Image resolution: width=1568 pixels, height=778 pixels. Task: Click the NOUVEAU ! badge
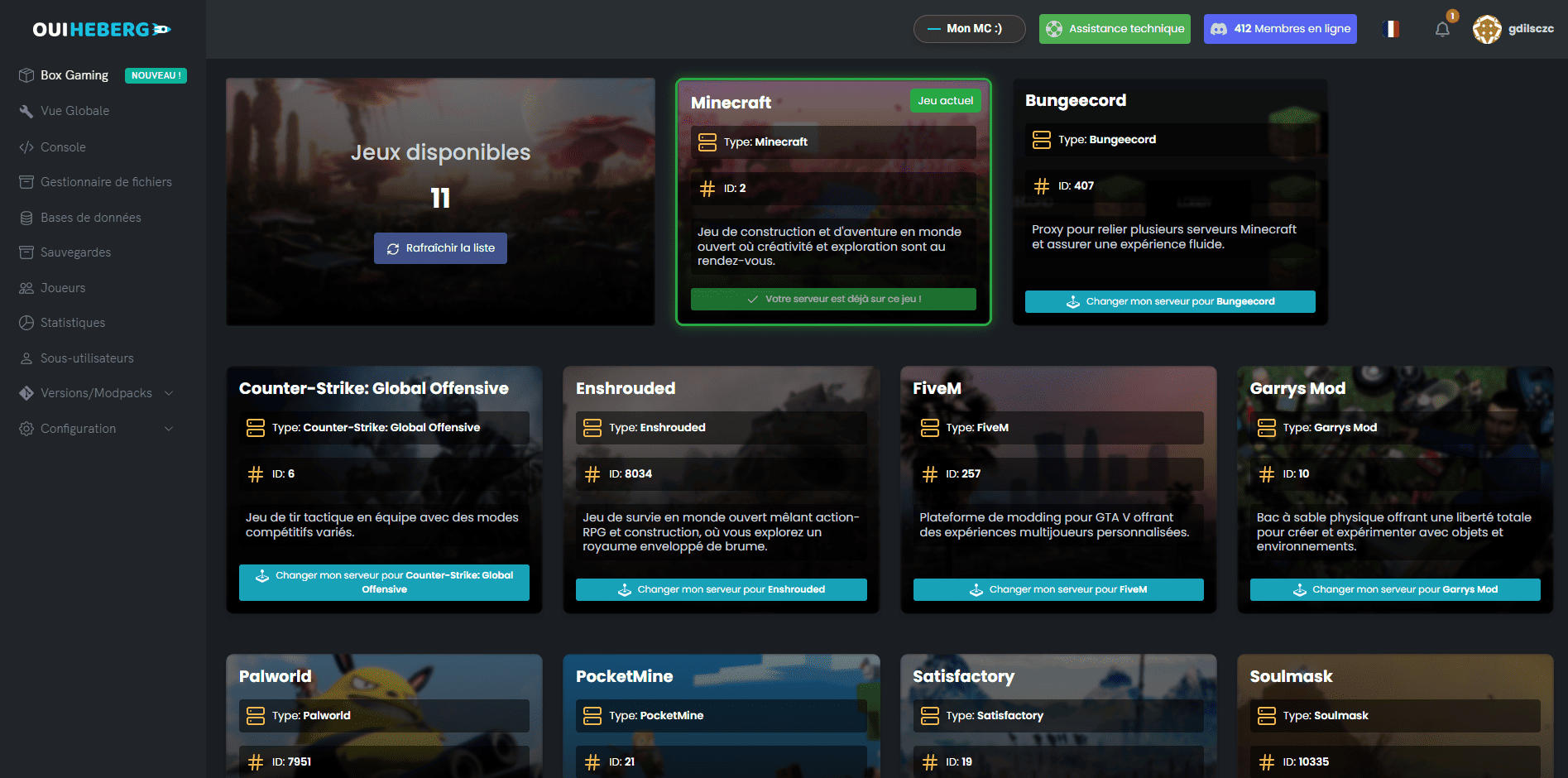coord(156,75)
